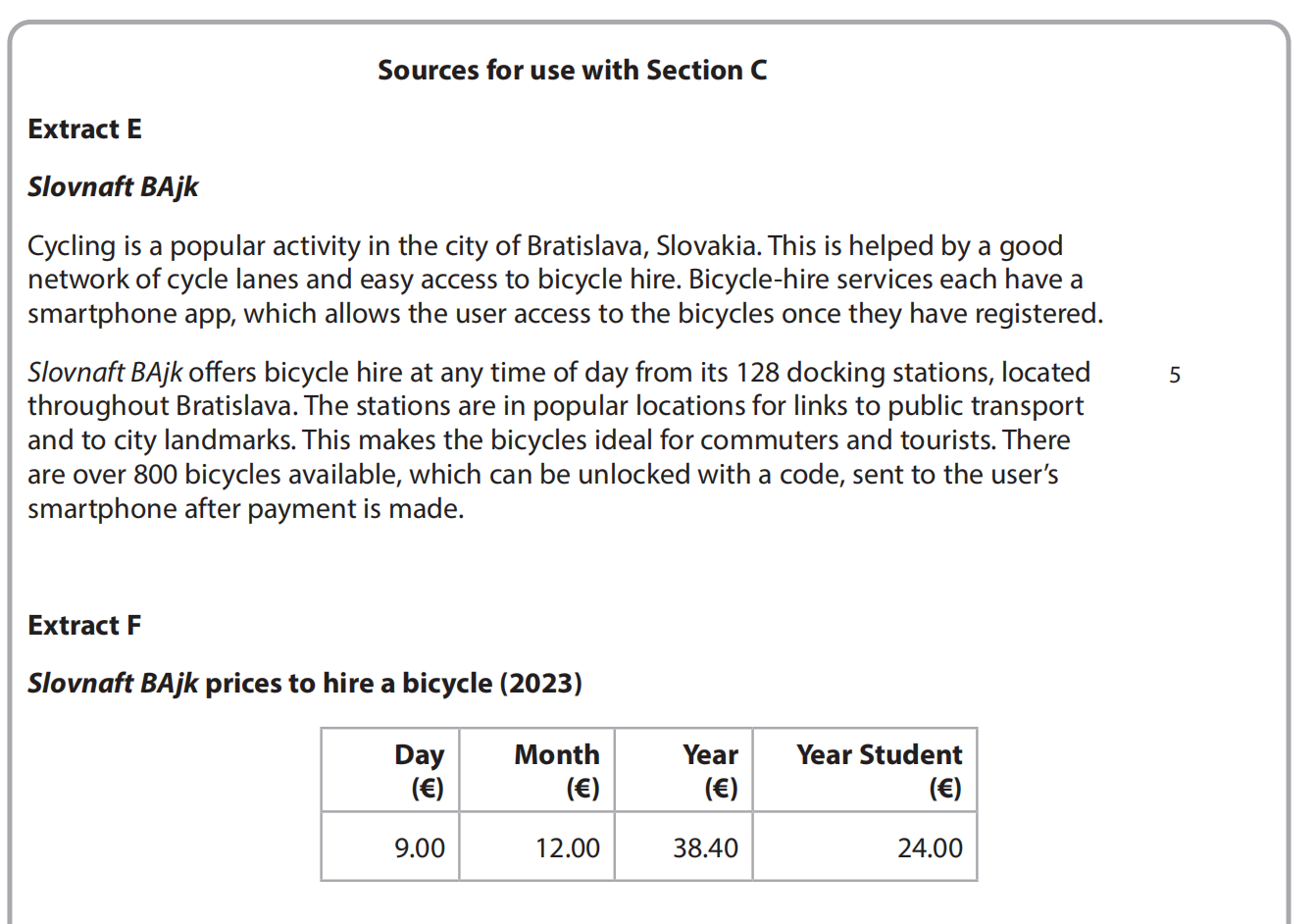Click the 'Year Student (€)' column header
The width and height of the screenshot is (1316, 924).
pyautogui.click(x=879, y=770)
